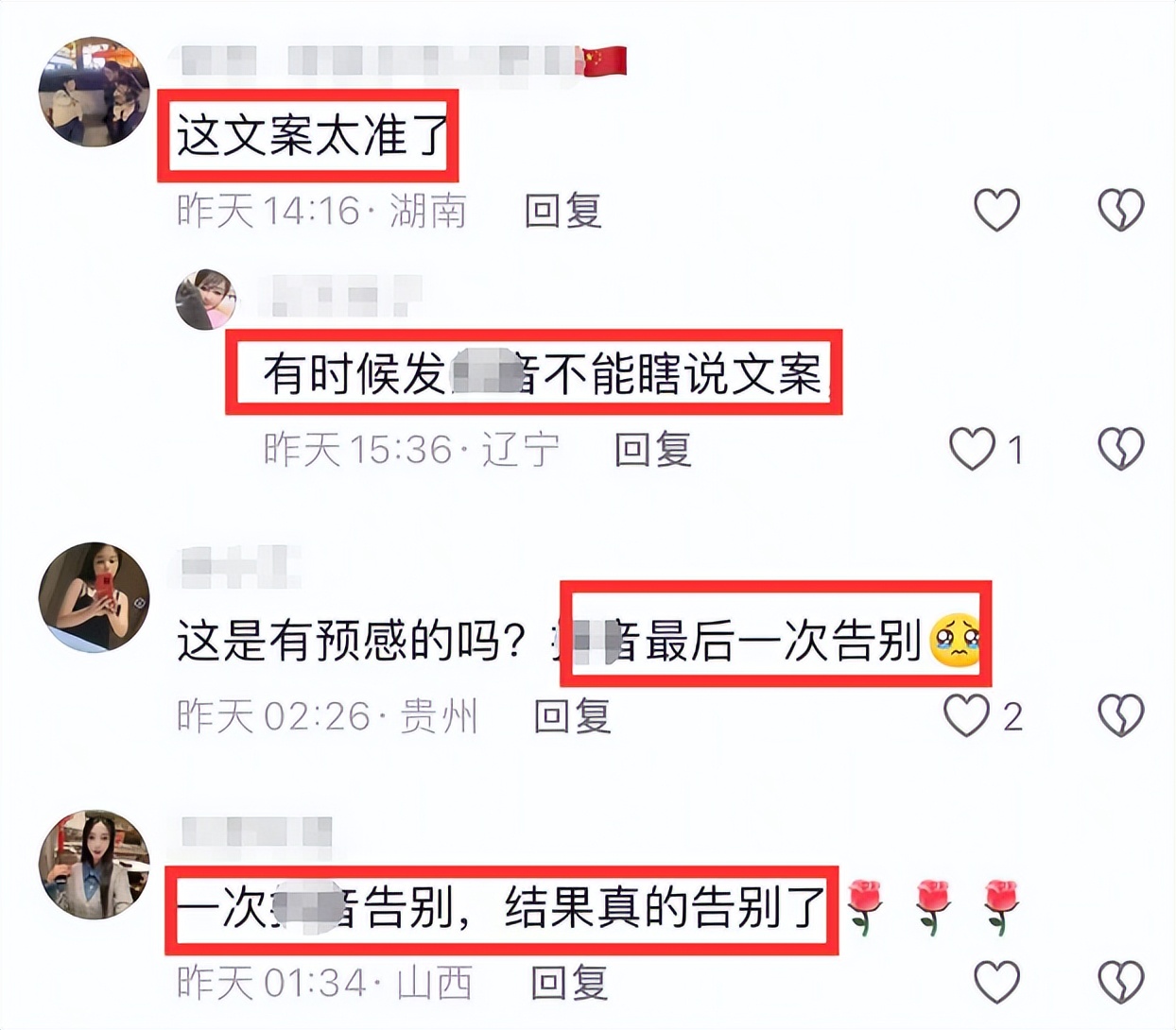Screen dimensions: 1176x1030
Task: Tap the crying emoji in Guizhou comment
Action: coord(955,641)
